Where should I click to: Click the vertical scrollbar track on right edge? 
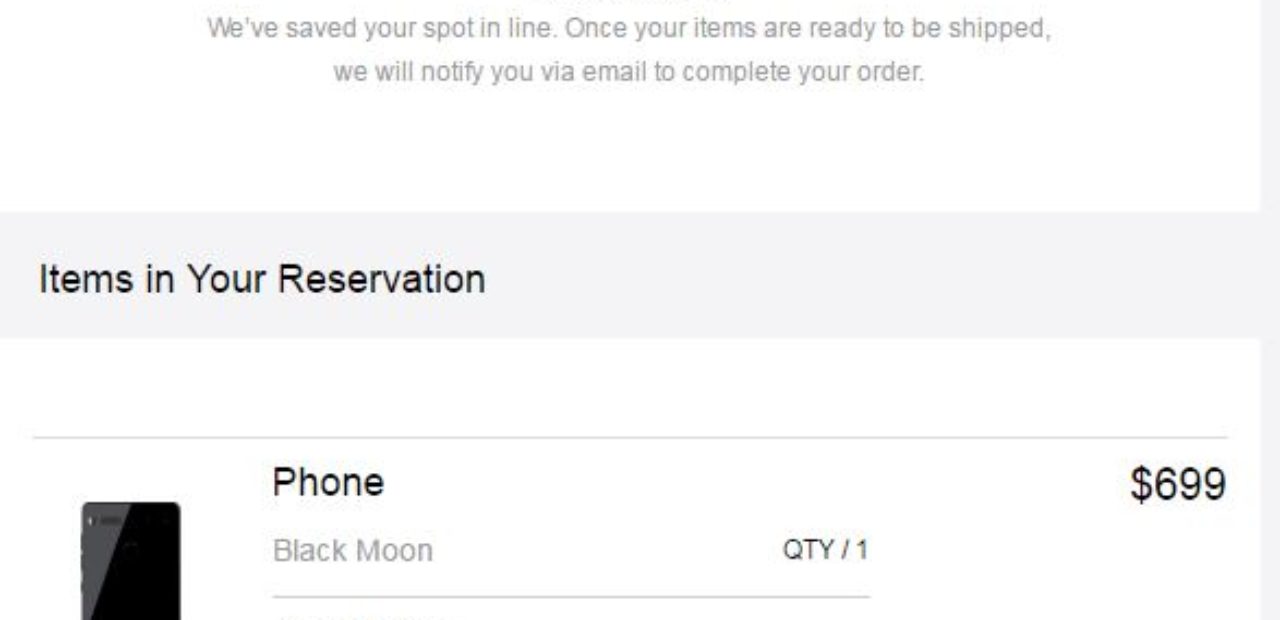point(1270,310)
